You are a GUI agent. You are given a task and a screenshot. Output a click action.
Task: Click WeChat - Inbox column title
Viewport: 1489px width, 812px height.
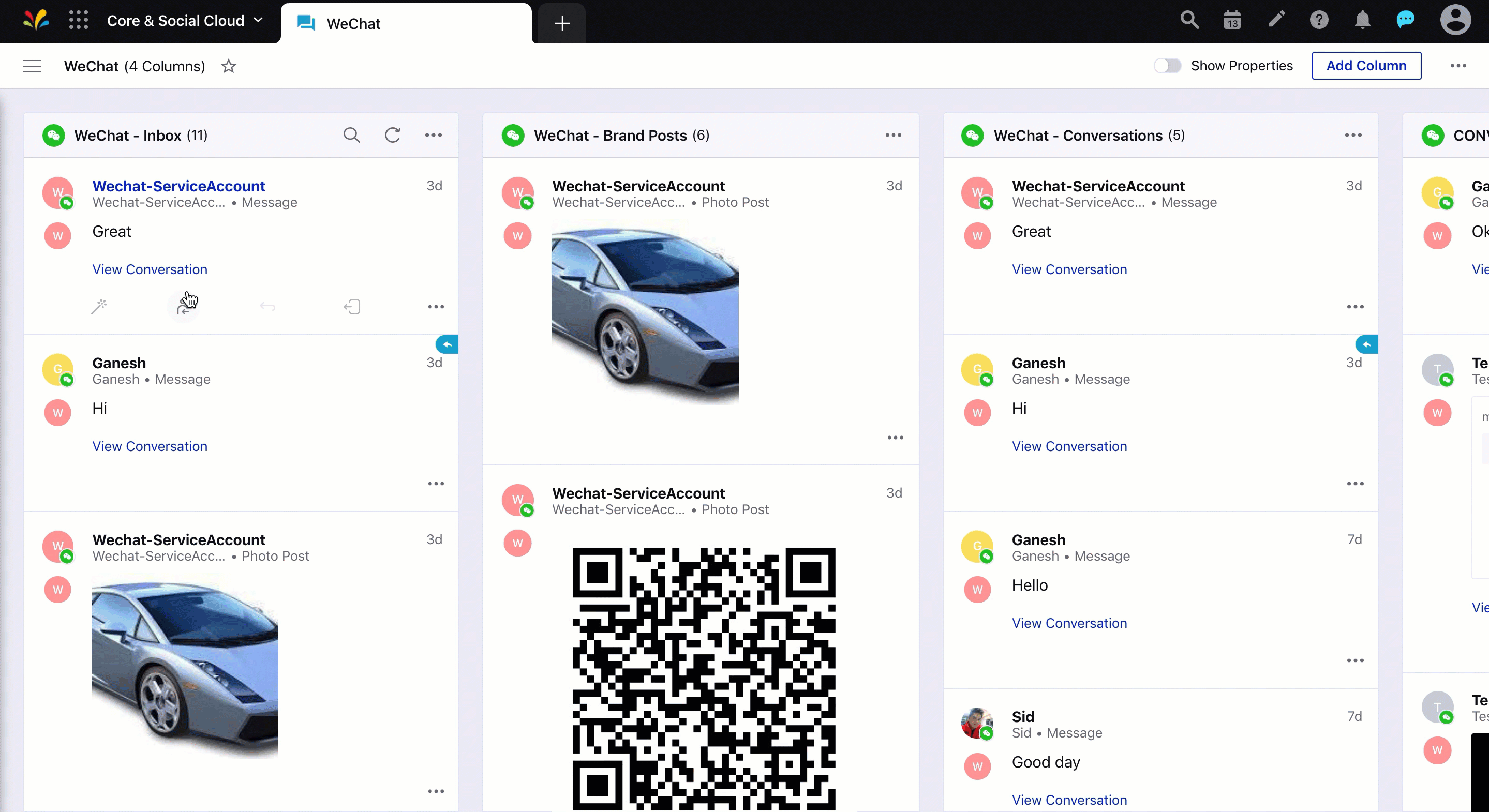point(128,135)
